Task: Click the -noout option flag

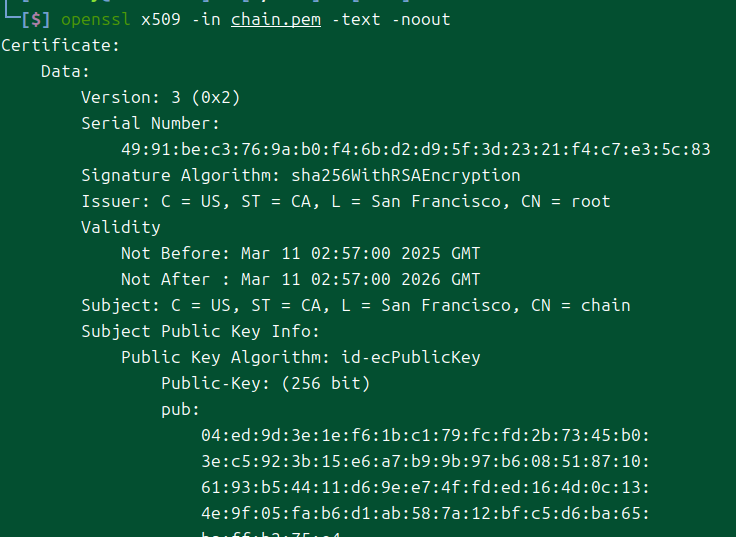Action: click(x=421, y=20)
